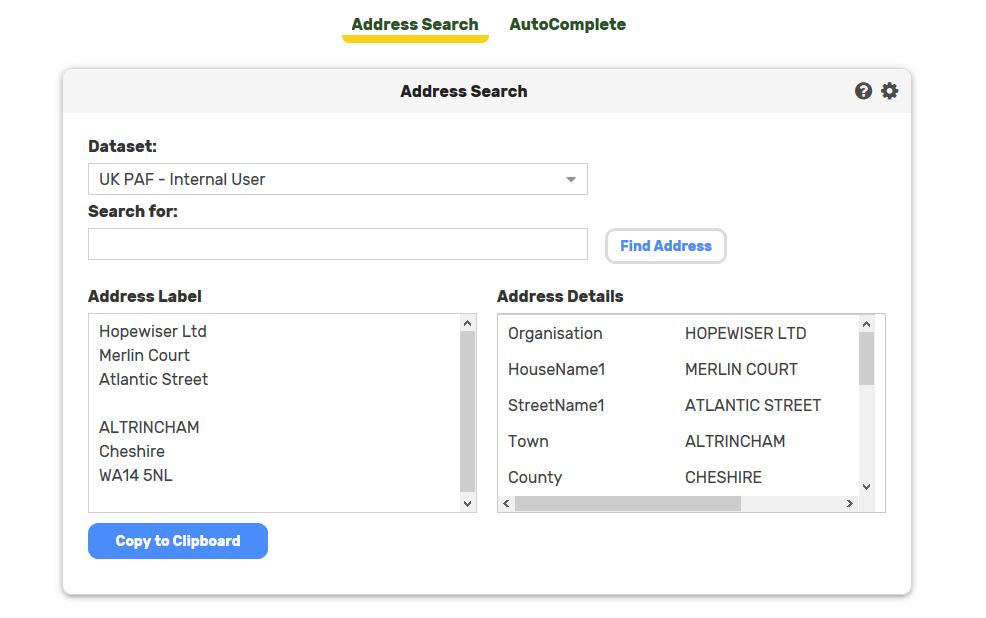
Task: Open the Dataset dropdown
Action: (338, 179)
